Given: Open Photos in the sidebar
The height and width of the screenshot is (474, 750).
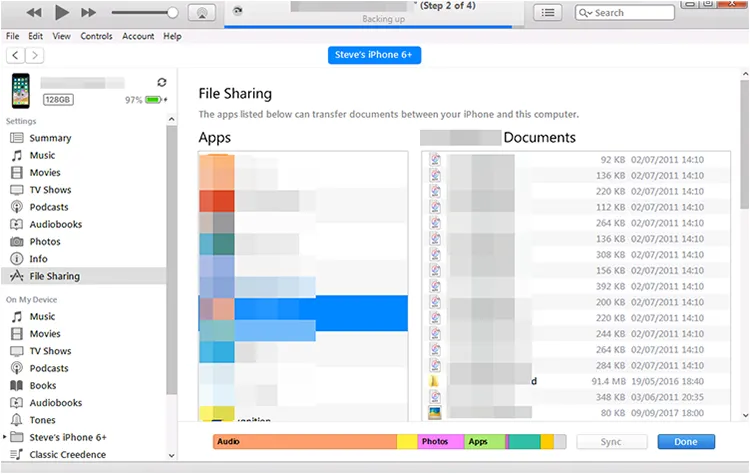Looking at the screenshot, I should tap(45, 242).
